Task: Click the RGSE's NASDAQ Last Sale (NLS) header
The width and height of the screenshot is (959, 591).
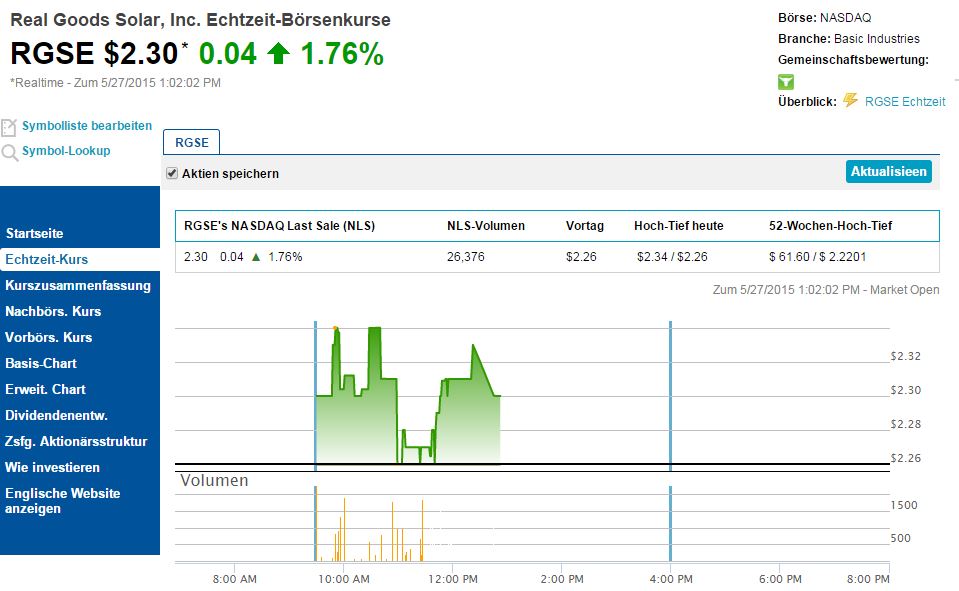Action: (280, 226)
